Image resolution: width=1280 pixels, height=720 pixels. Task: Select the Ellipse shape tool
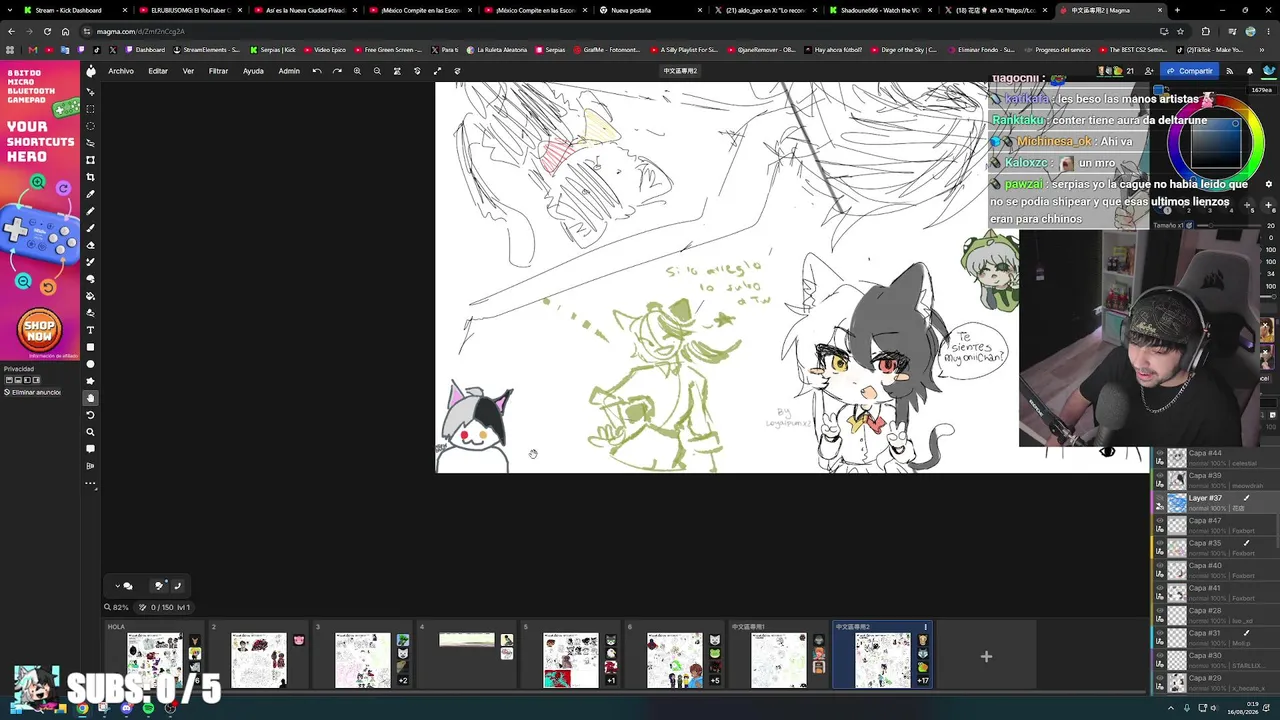[90, 364]
